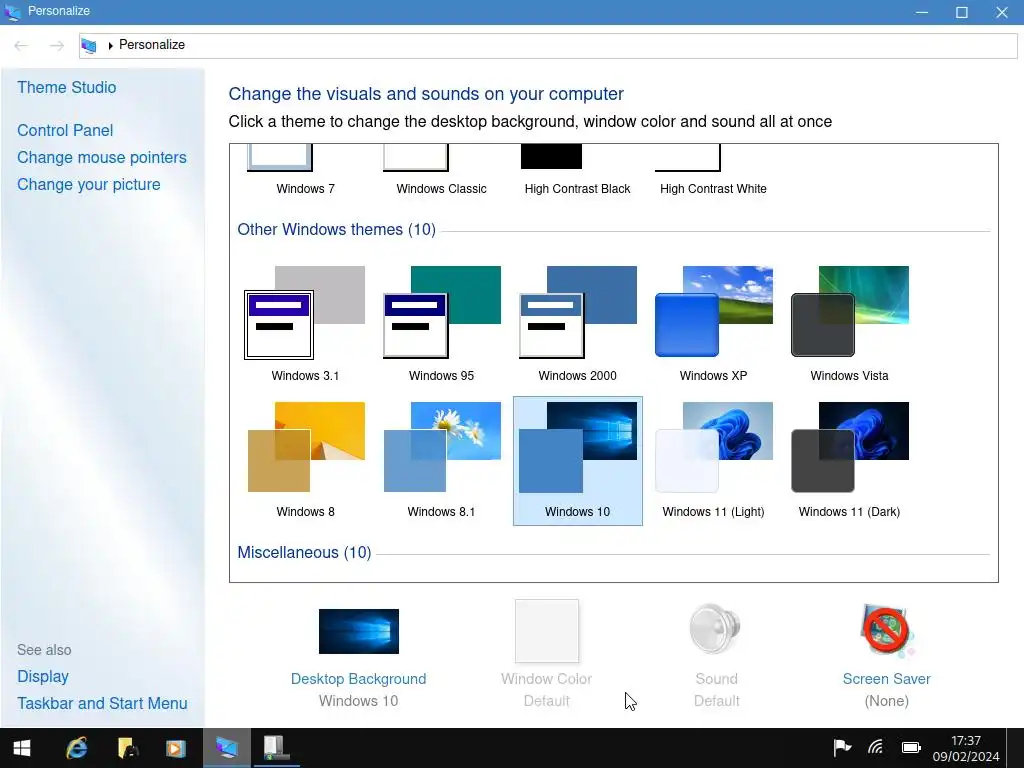The height and width of the screenshot is (768, 1024).
Task: Open the Control Panel link
Action: coord(65,131)
